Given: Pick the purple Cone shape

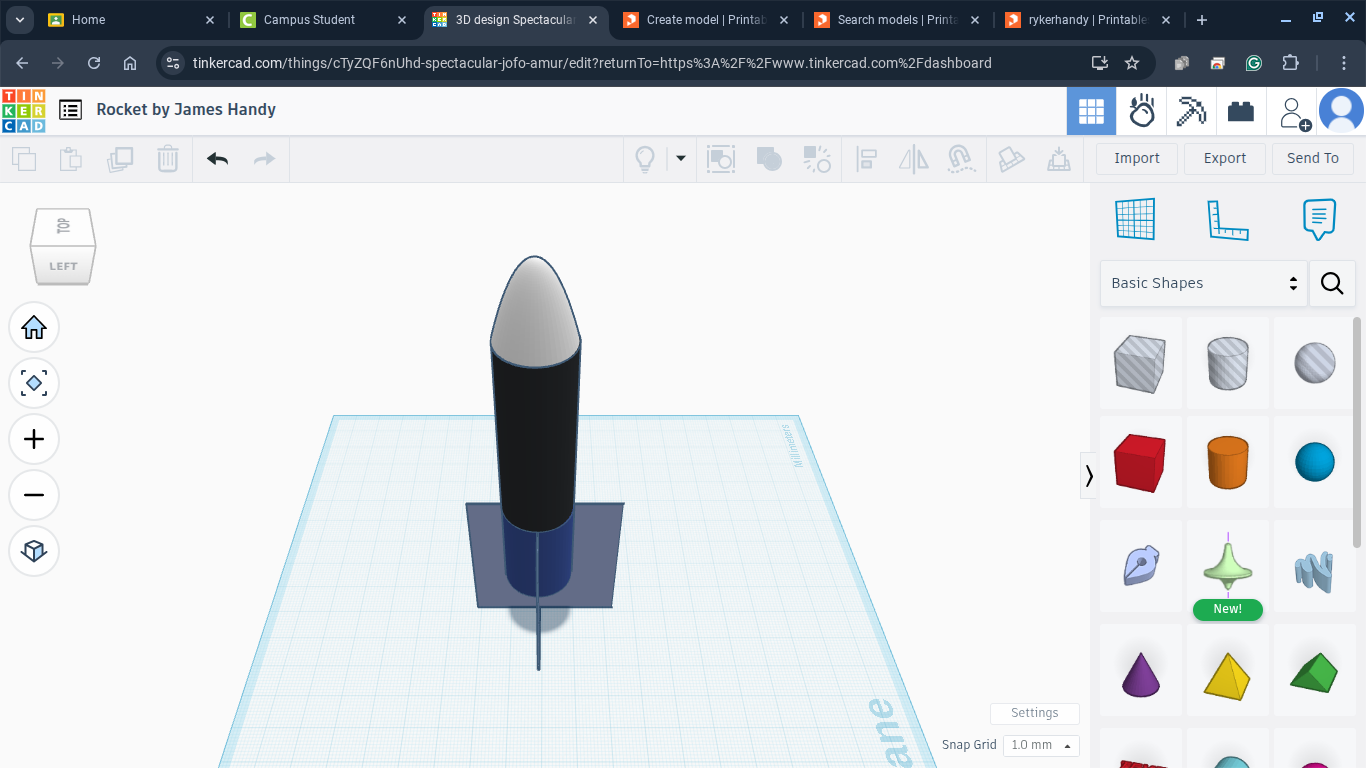Looking at the screenshot, I should (1140, 674).
